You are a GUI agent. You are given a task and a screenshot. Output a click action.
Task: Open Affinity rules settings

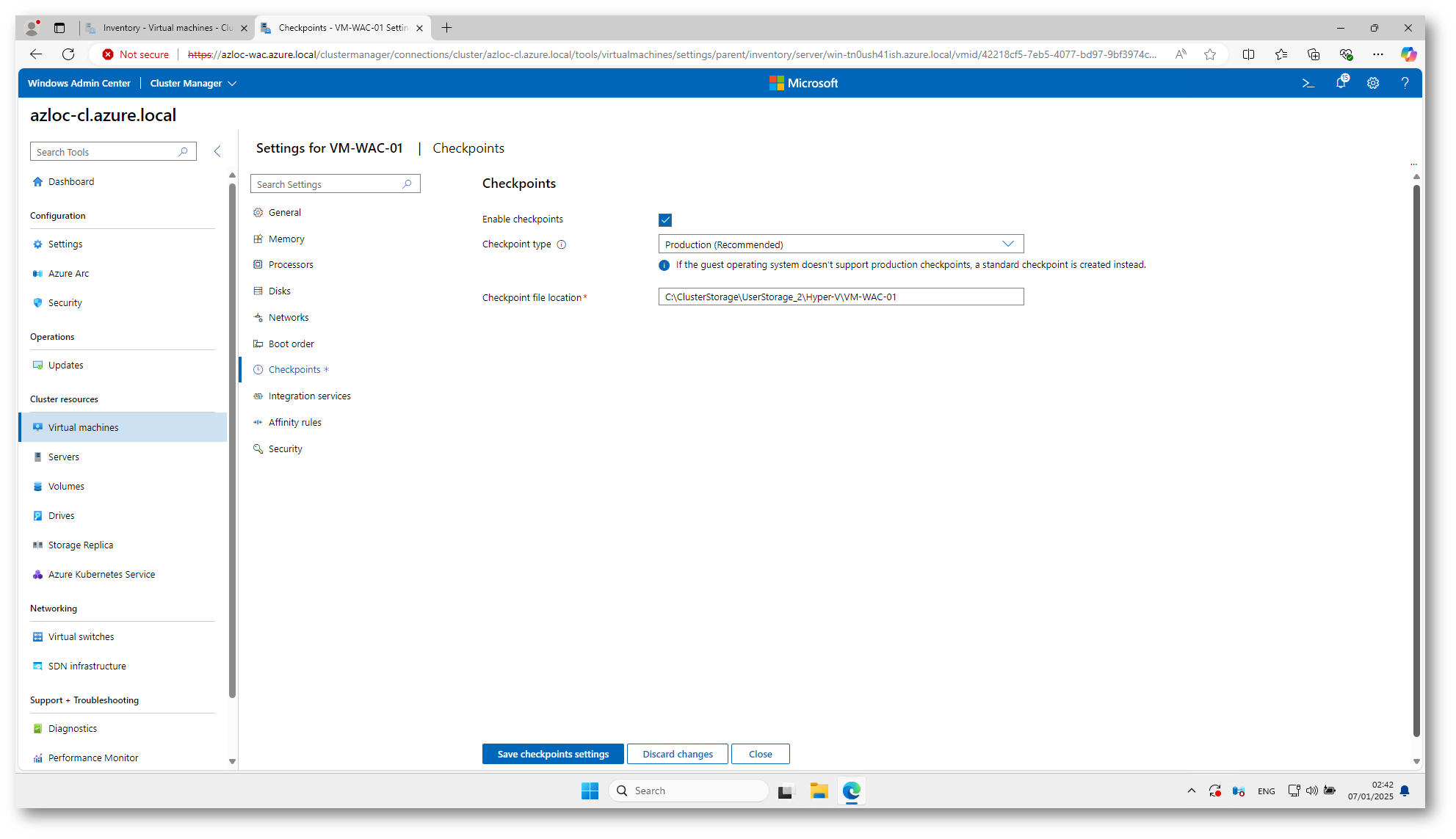point(295,423)
